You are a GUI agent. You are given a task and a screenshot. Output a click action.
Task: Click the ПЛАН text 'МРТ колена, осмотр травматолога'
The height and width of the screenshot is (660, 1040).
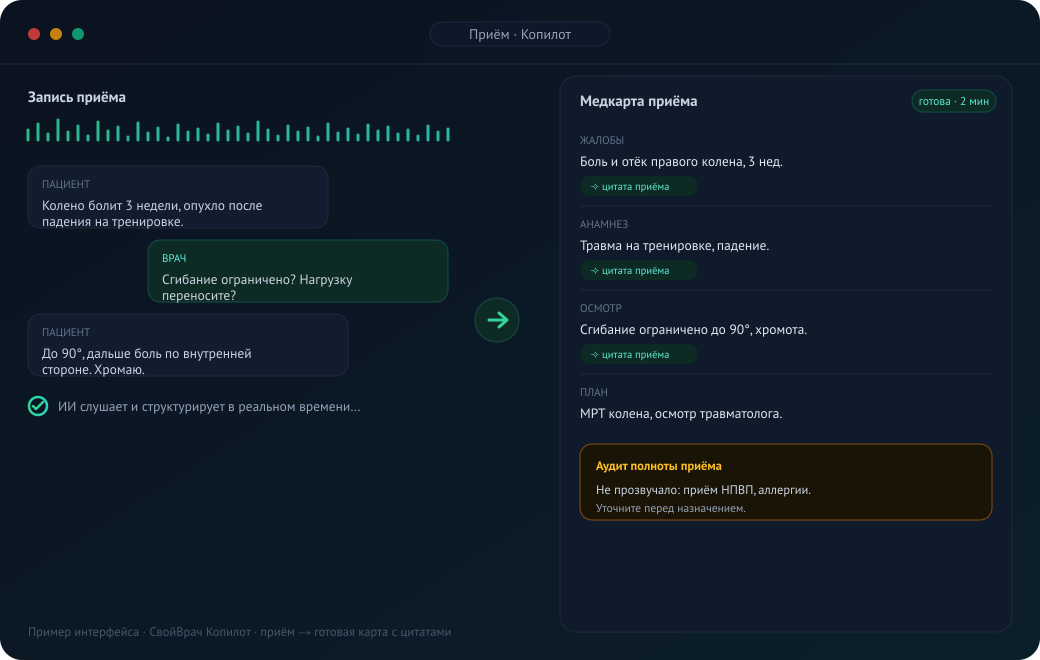click(681, 414)
